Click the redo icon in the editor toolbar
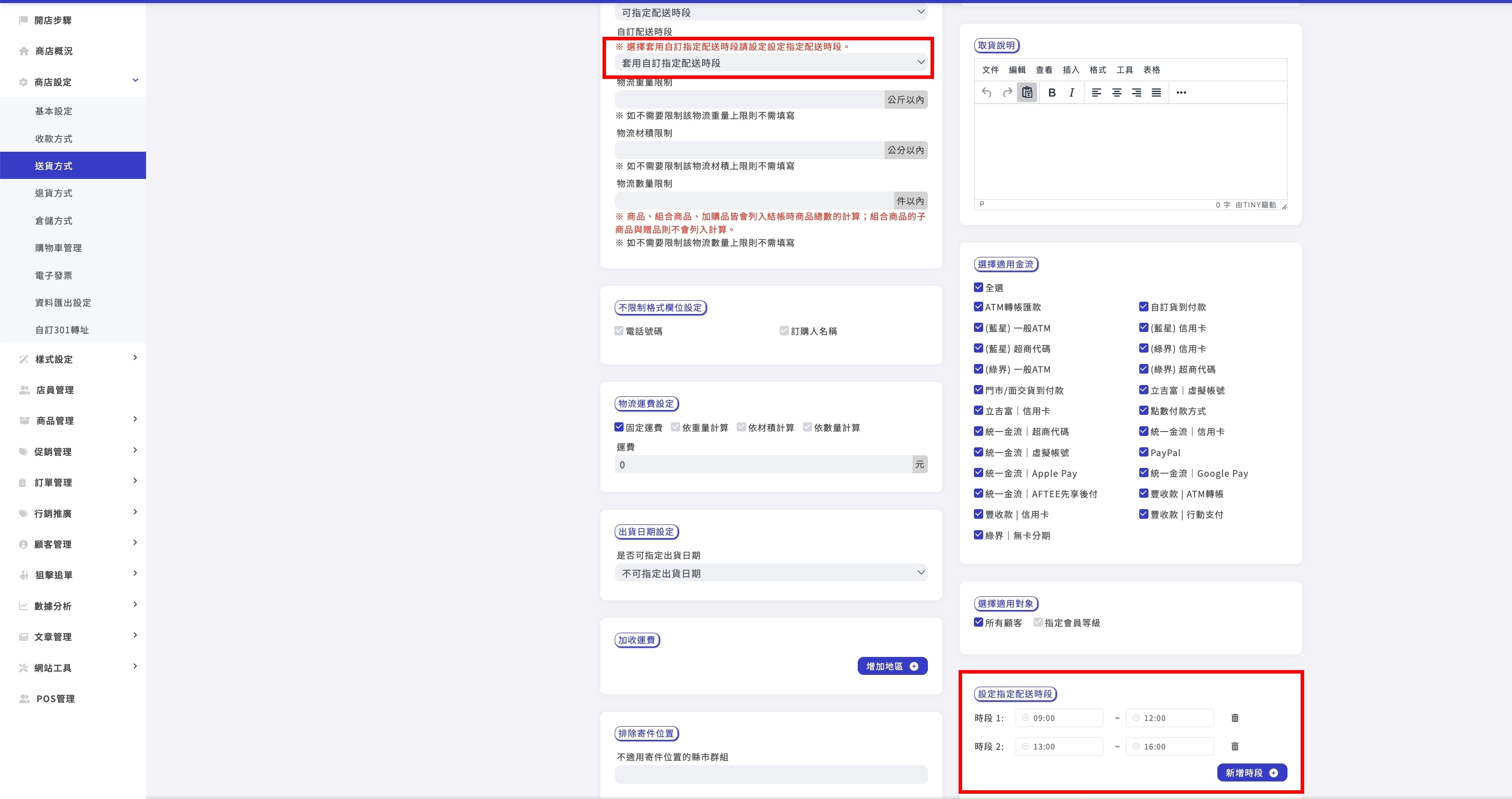The width and height of the screenshot is (1512, 799). 1007,92
